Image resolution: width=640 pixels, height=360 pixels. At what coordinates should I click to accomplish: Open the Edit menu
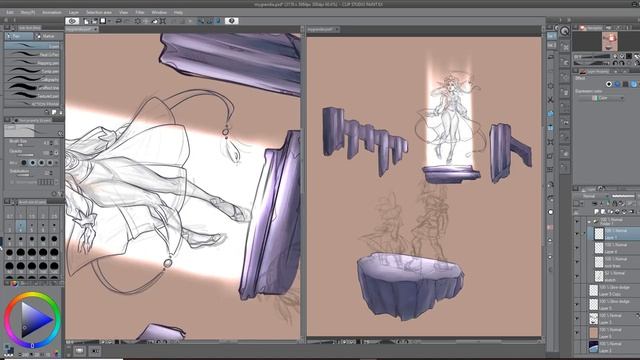[x=9, y=13]
